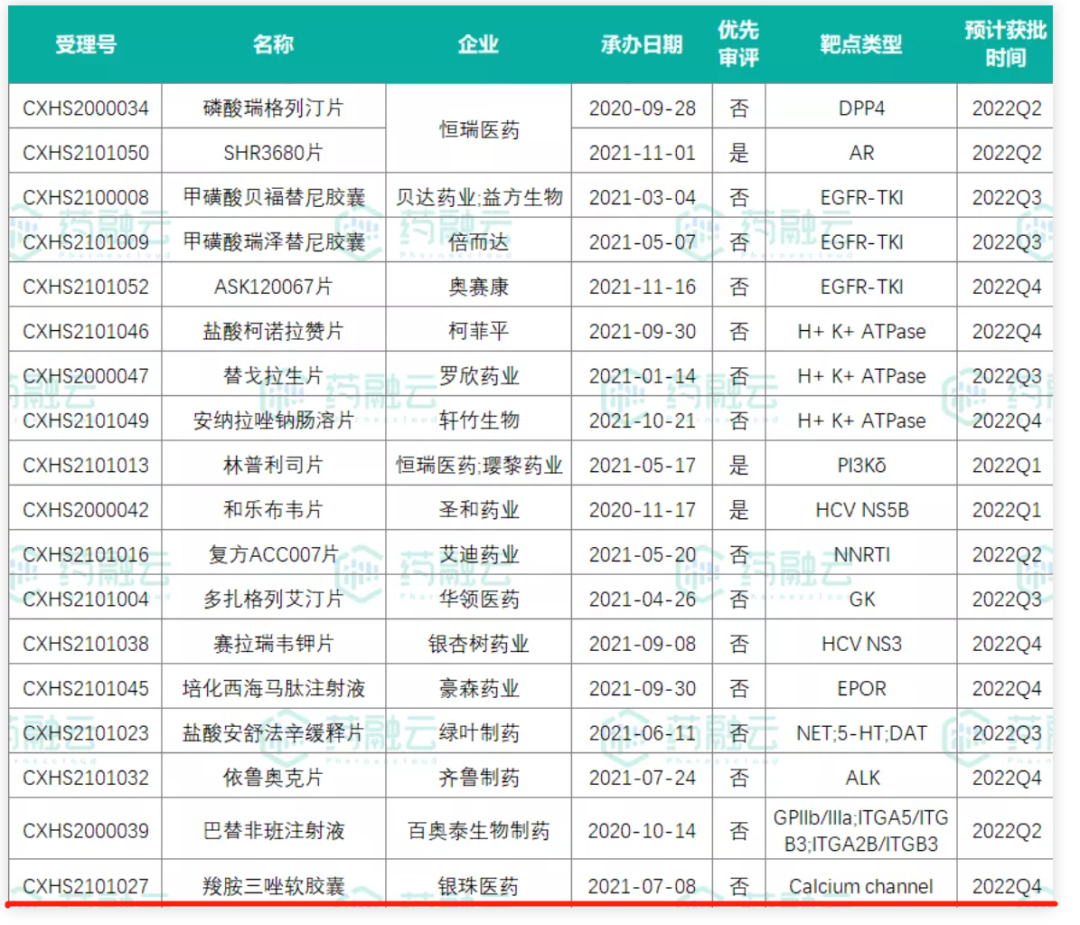Click 巴替非班注射液 name cell
The height and width of the screenshot is (925, 1080).
tap(273, 831)
